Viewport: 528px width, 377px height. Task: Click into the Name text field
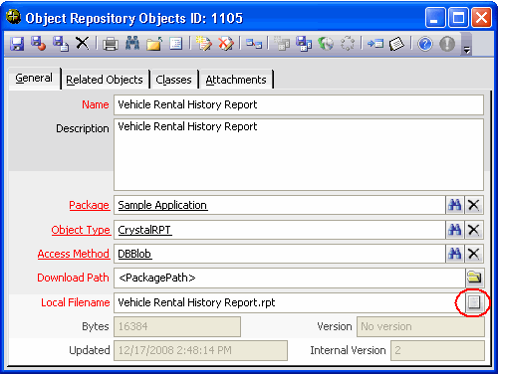coord(299,105)
